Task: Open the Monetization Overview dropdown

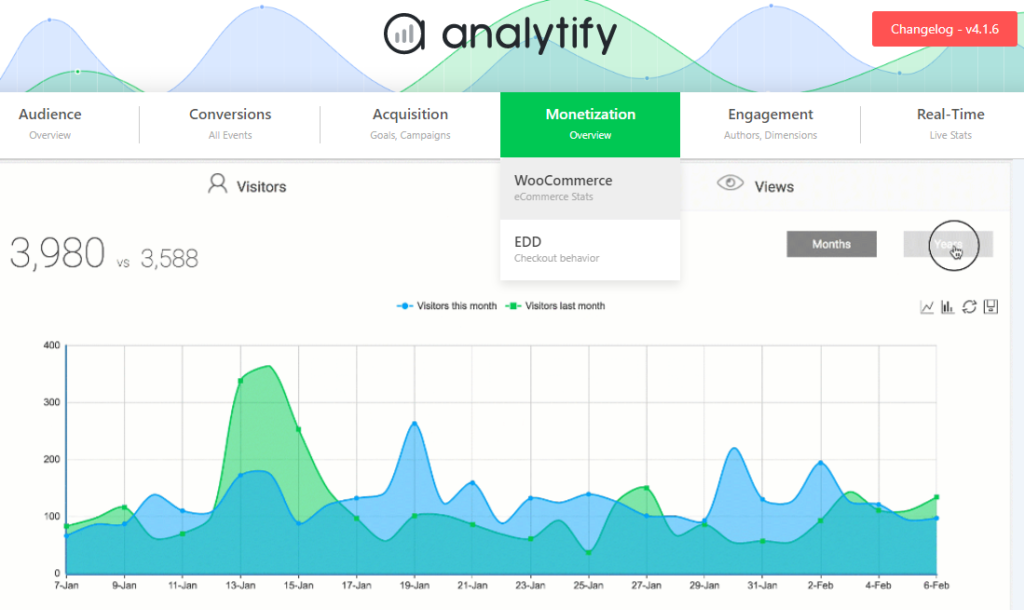Action: pyautogui.click(x=590, y=124)
